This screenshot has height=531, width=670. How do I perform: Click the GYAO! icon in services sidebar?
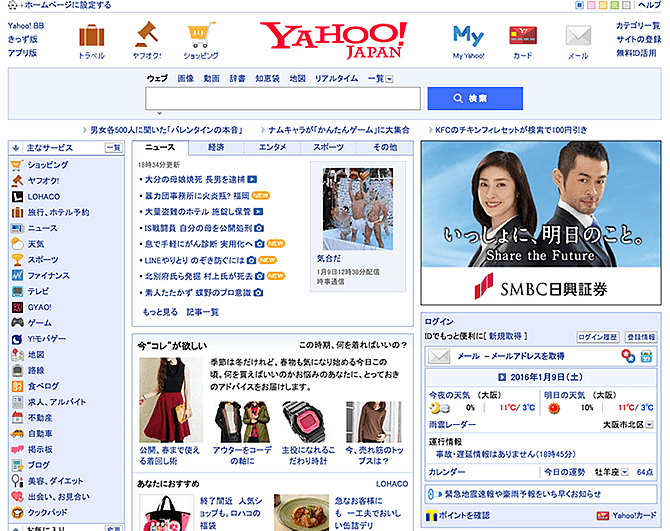tap(17, 307)
